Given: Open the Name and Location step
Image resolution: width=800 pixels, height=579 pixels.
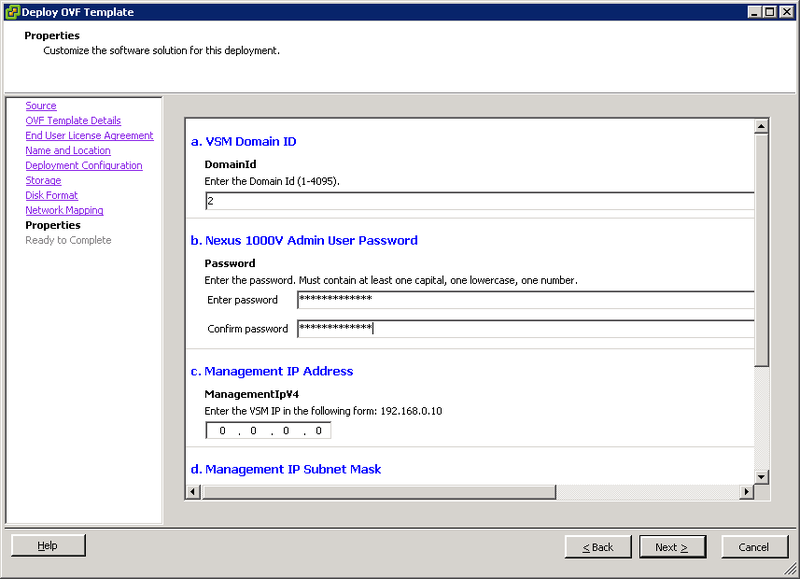Looking at the screenshot, I should [67, 150].
